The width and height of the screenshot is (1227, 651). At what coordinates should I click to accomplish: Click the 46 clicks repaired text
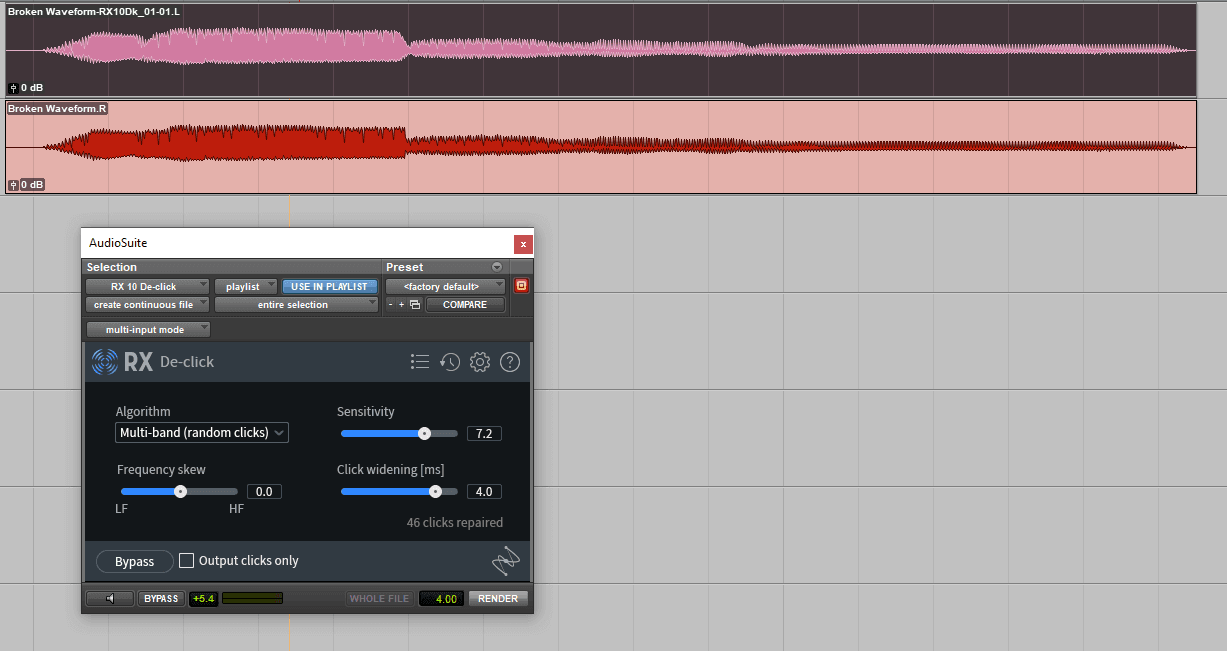click(455, 522)
